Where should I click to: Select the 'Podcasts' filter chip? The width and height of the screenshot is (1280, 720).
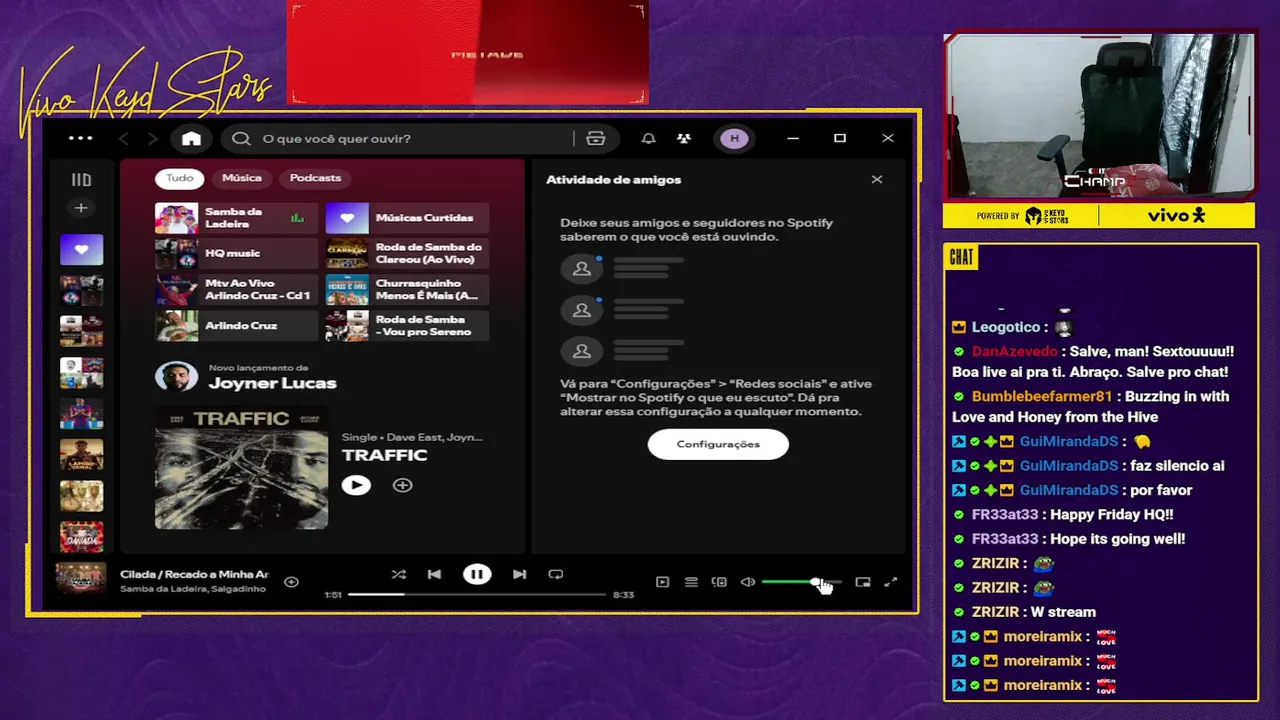point(315,178)
